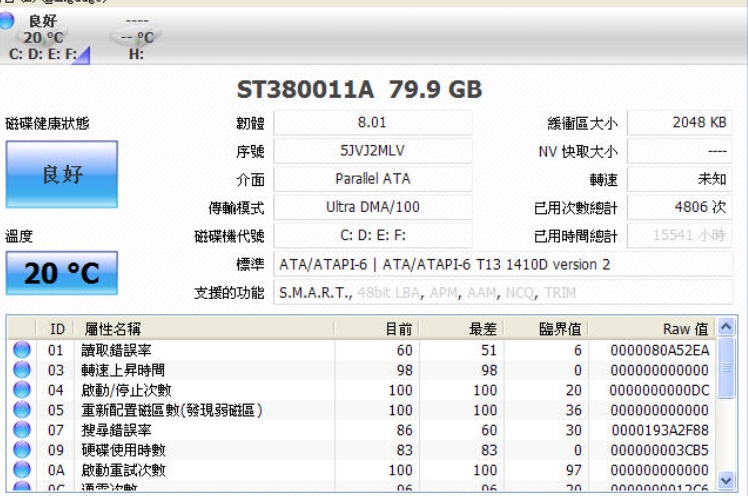Screen dimensions: 748x496
Task: Select the 啟動/停止次數 attribute row
Action: coord(362,390)
